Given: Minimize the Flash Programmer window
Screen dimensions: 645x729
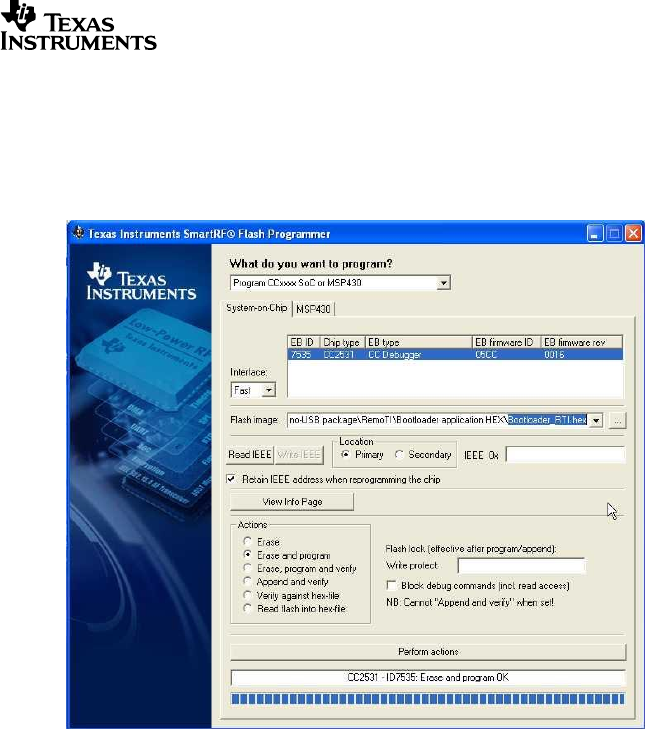Looking at the screenshot, I should pyautogui.click(x=594, y=233).
